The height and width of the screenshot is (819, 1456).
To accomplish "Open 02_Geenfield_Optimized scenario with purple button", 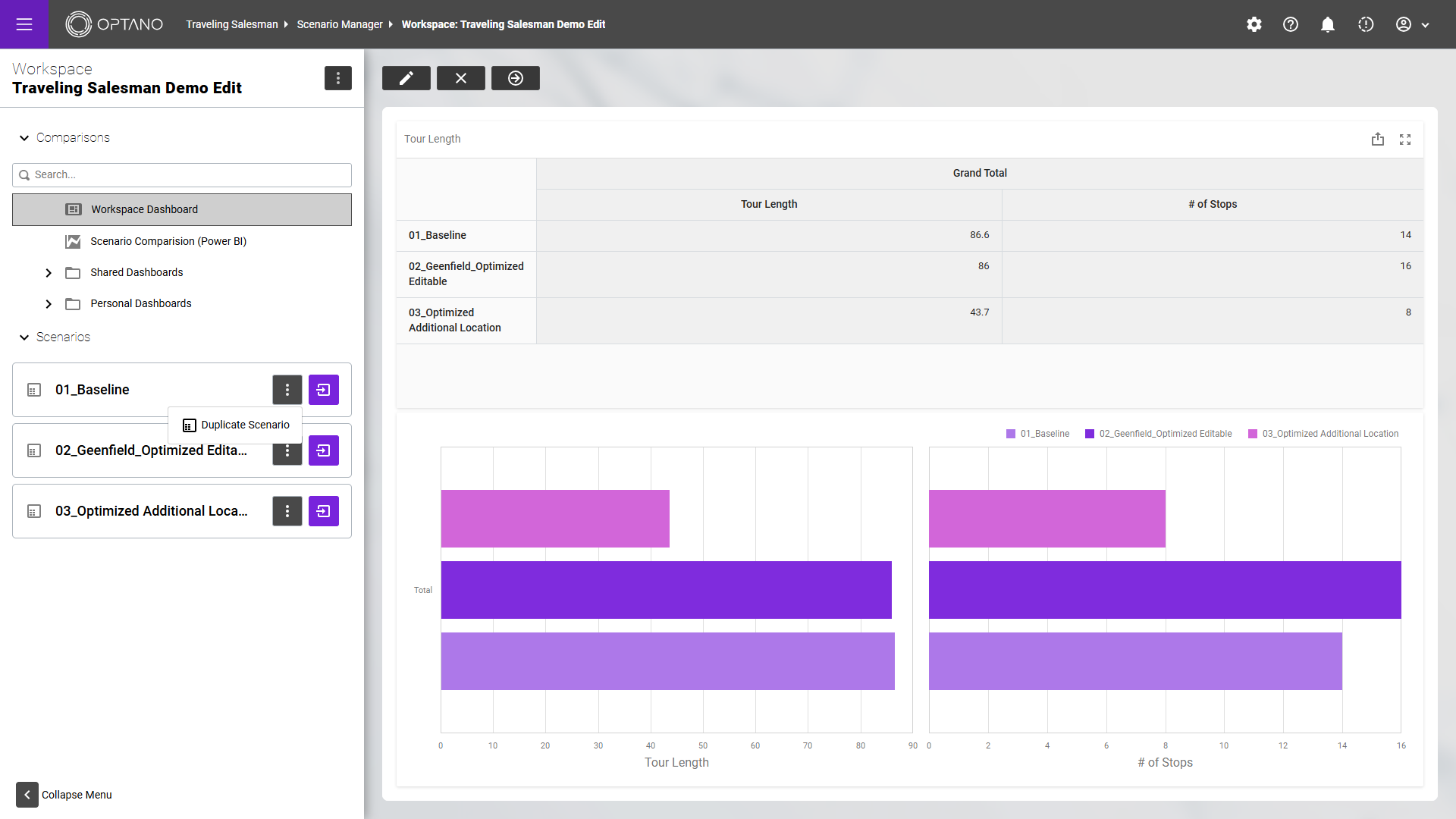I will pos(324,450).
